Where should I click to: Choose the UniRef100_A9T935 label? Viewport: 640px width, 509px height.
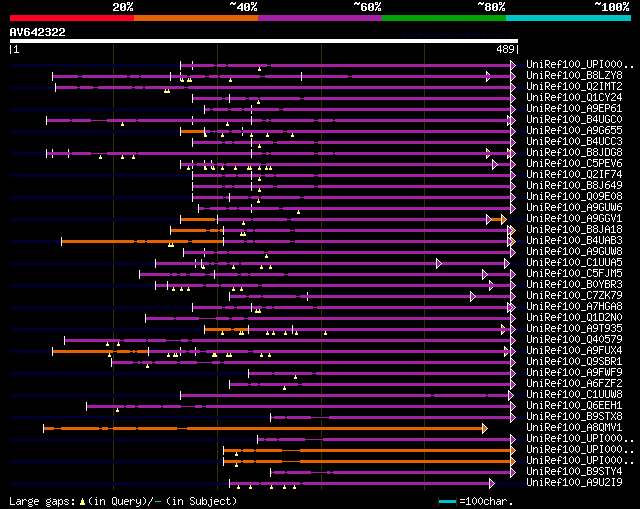pyautogui.click(x=574, y=329)
